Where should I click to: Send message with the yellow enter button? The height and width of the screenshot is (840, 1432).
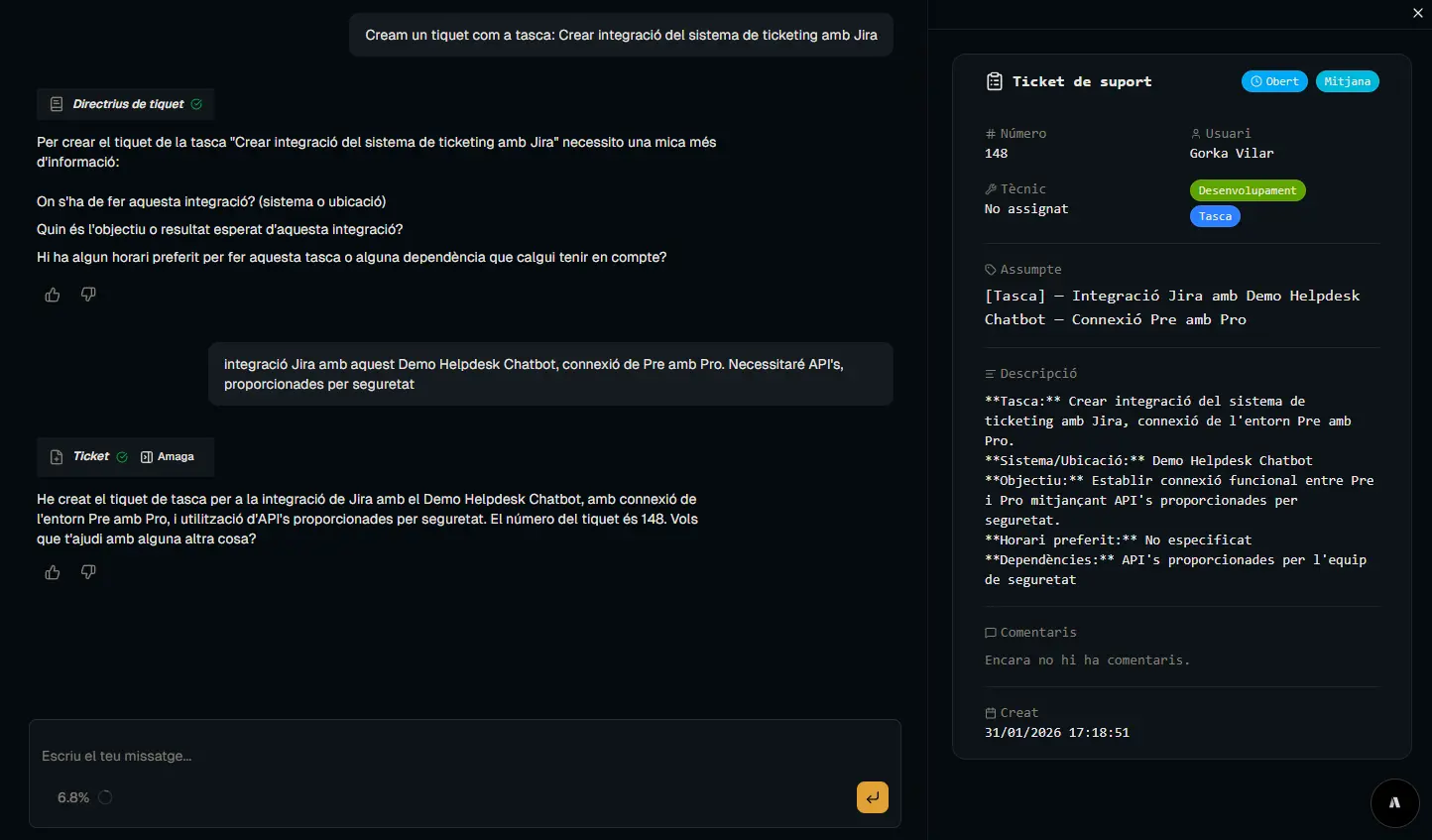pos(872,797)
